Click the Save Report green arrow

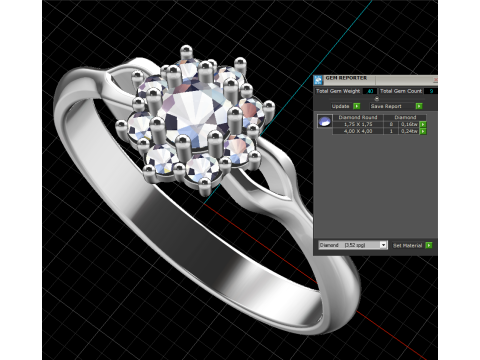pos(419,106)
